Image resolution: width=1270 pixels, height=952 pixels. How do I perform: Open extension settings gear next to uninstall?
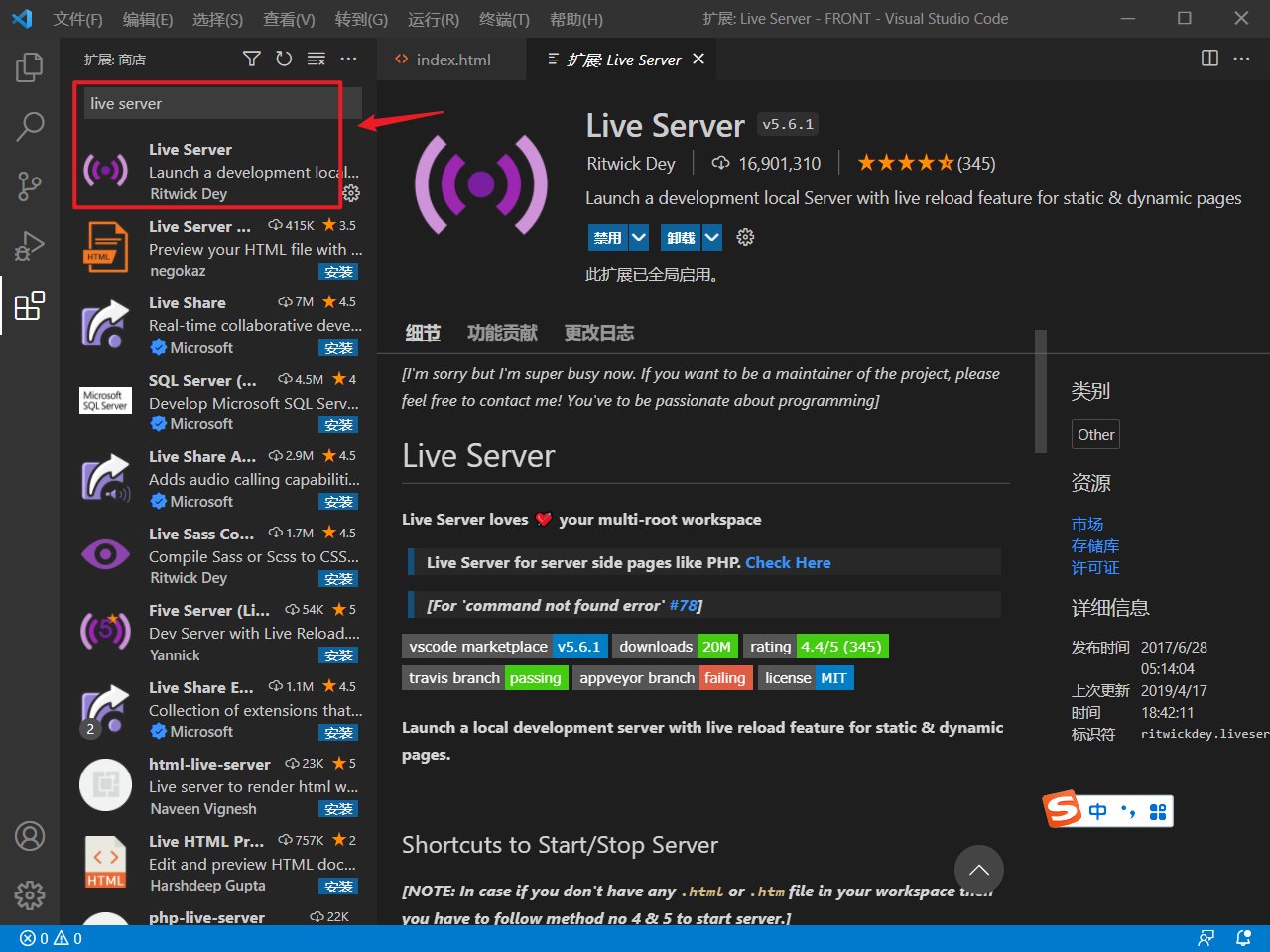pyautogui.click(x=745, y=237)
